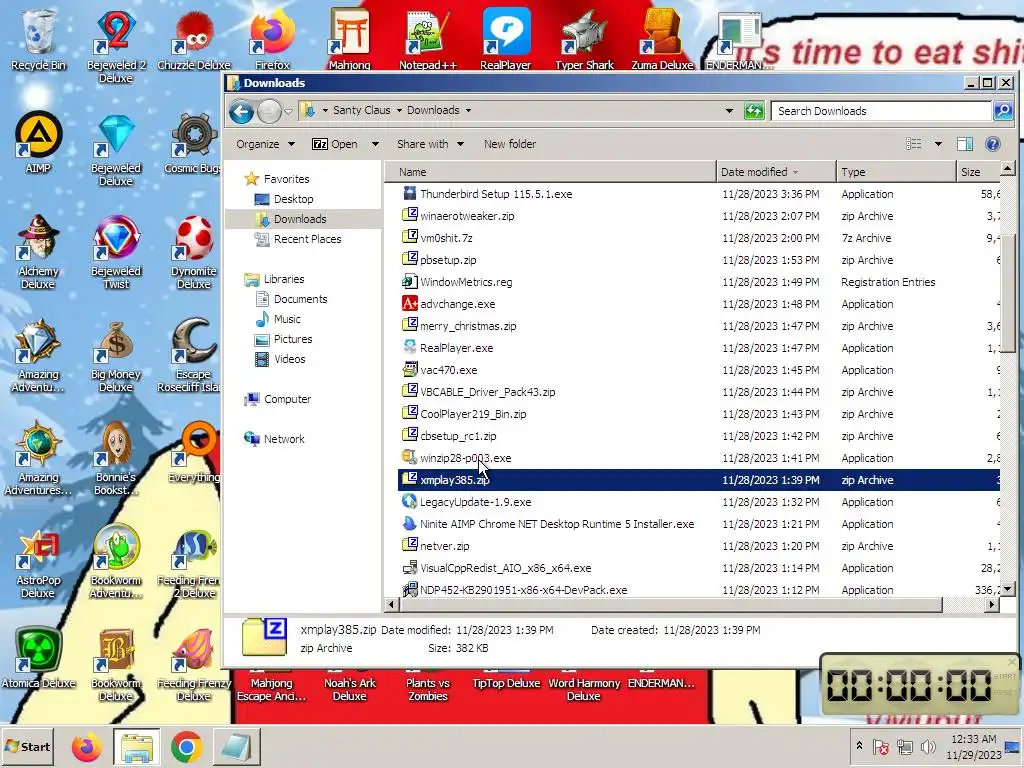Click the vertical scrollbar down arrow
This screenshot has height=768, width=1024.
[x=1007, y=589]
